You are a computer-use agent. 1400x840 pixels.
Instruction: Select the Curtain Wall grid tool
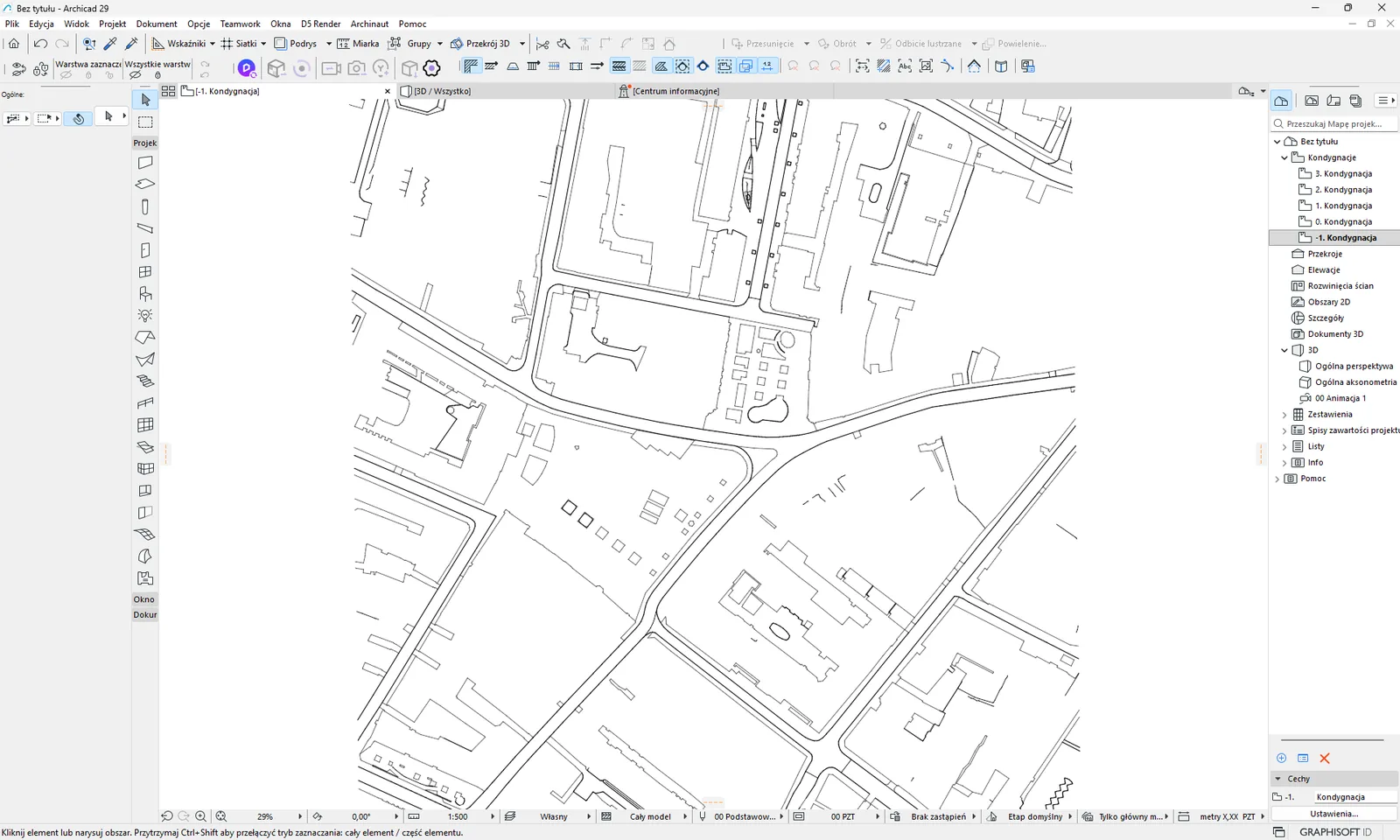point(145,425)
